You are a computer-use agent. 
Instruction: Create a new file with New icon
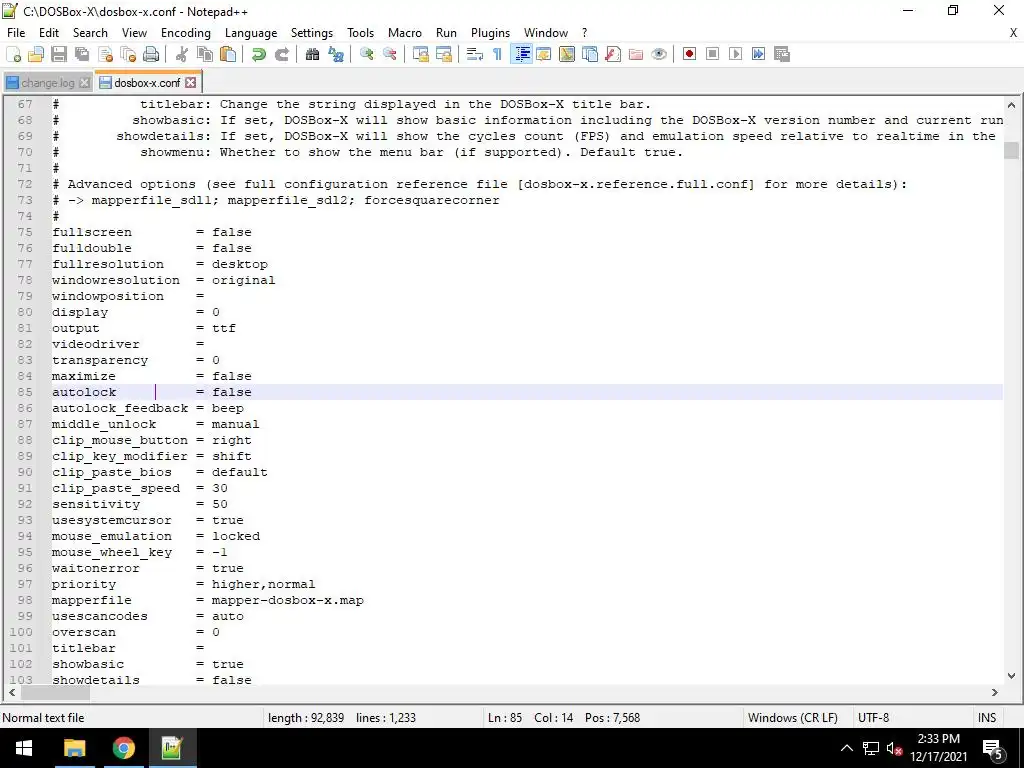(14, 54)
